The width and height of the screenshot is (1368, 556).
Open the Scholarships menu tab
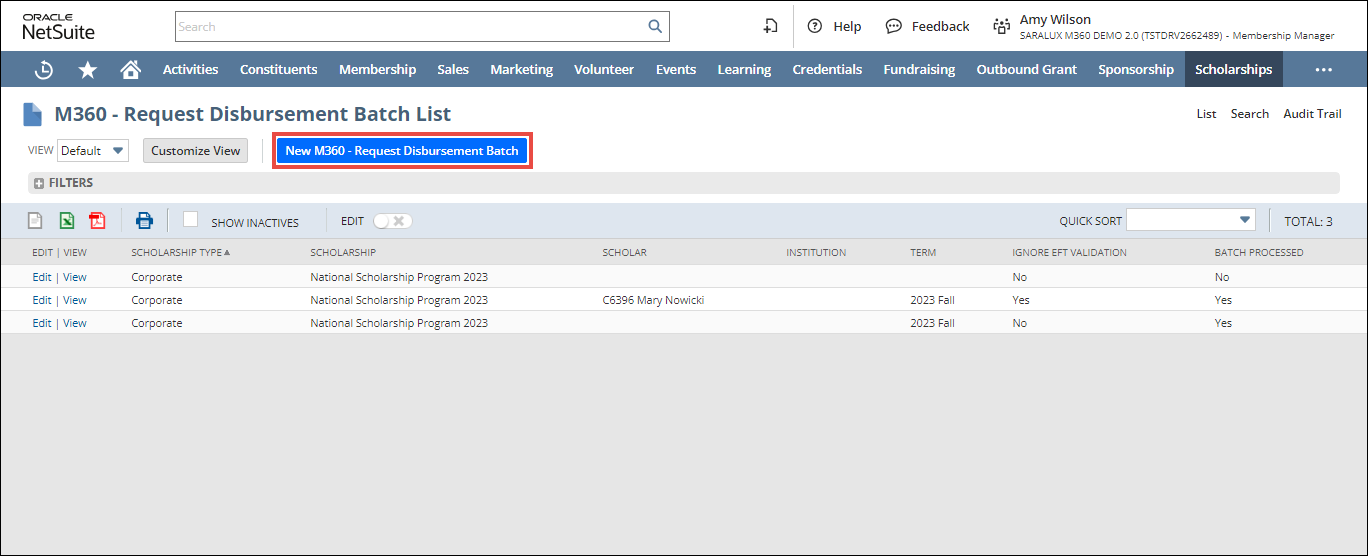(x=1233, y=70)
